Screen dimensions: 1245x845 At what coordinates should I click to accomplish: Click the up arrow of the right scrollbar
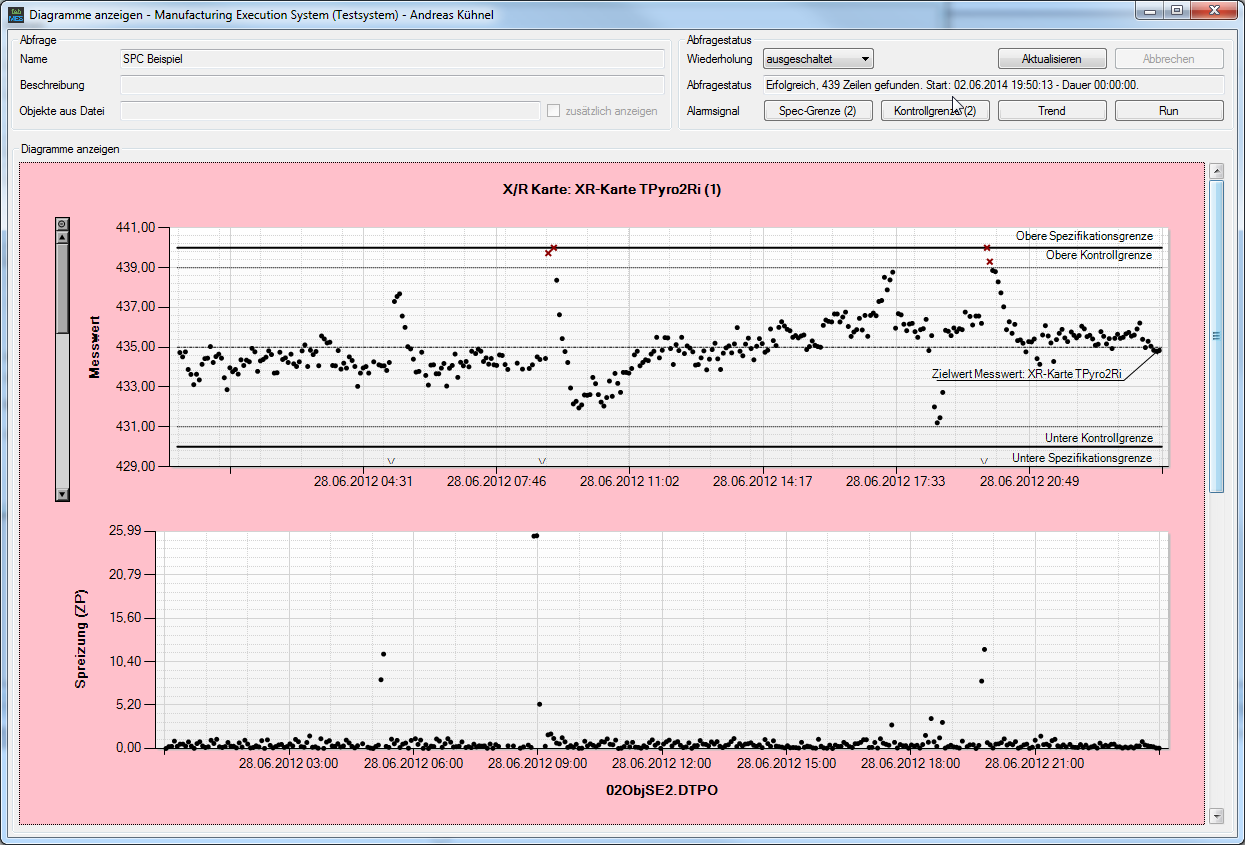click(x=1218, y=170)
